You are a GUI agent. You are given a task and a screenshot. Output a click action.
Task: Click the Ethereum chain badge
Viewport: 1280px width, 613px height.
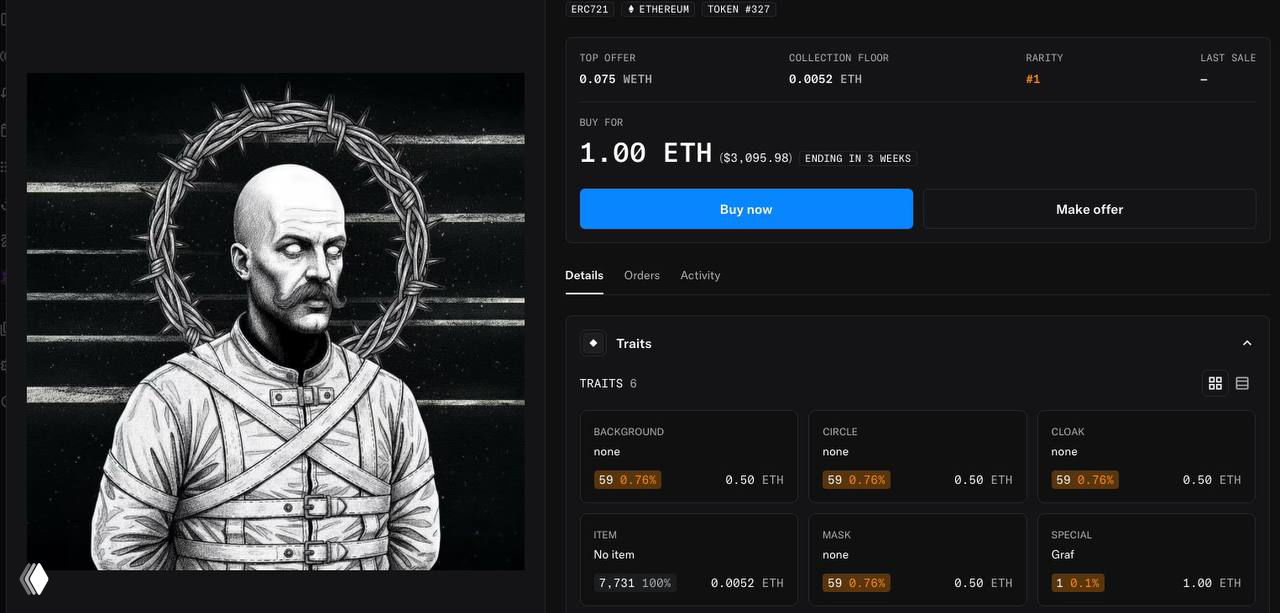[659, 9]
